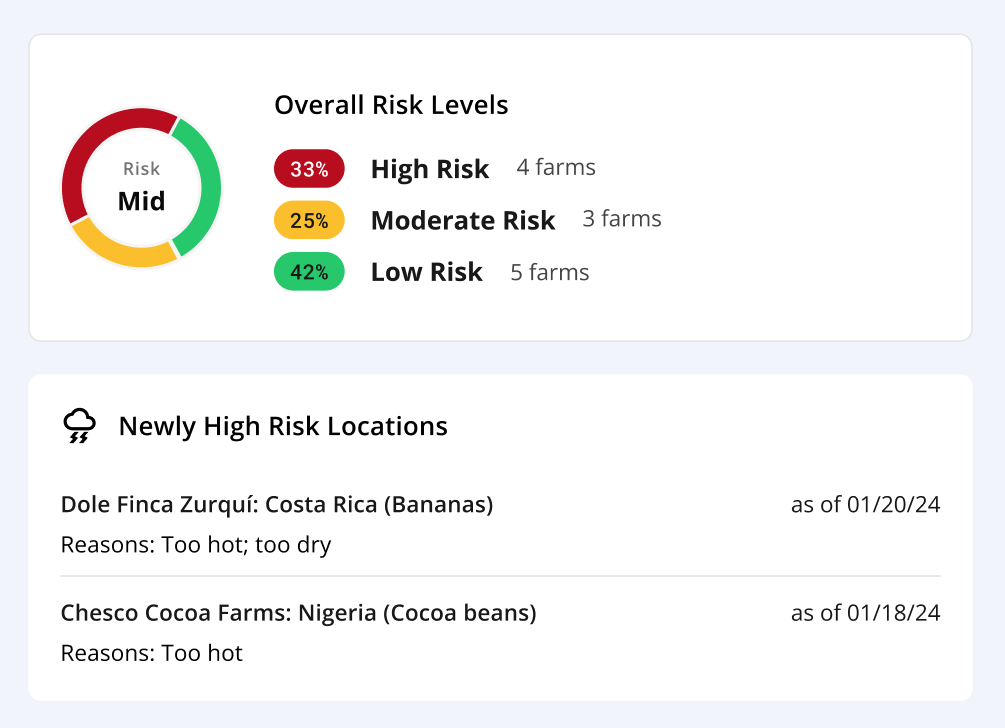Open the Low Risk category

426,272
